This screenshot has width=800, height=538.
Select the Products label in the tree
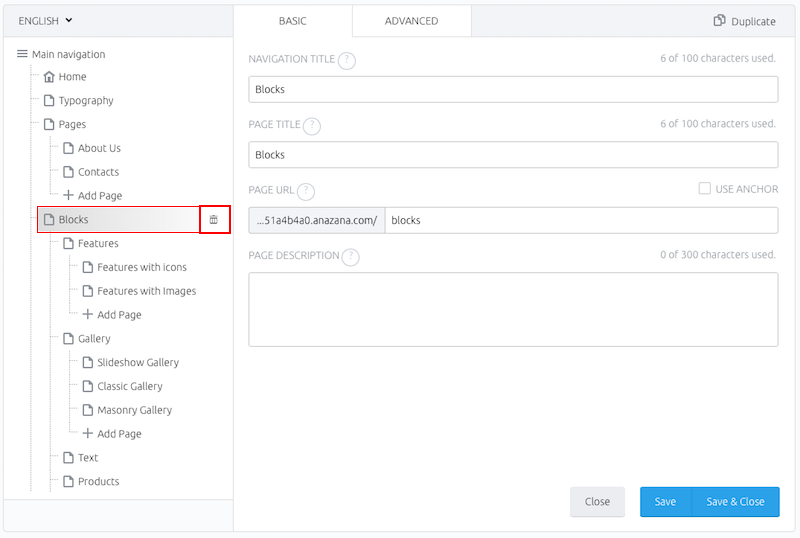pyautogui.click(x=98, y=481)
